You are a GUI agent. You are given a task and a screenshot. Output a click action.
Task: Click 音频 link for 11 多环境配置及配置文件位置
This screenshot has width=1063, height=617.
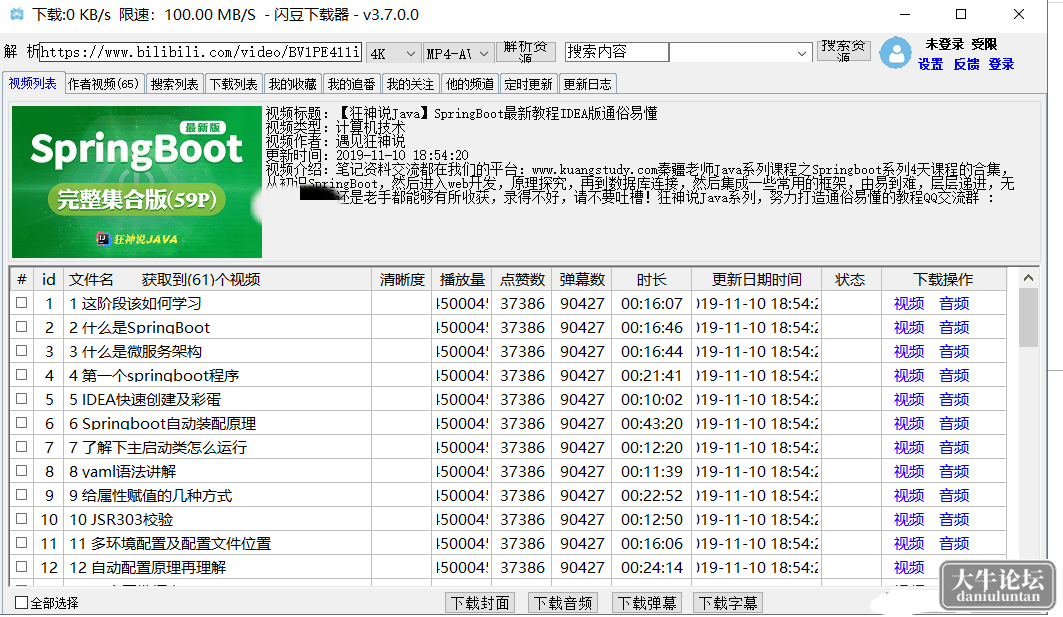955,543
